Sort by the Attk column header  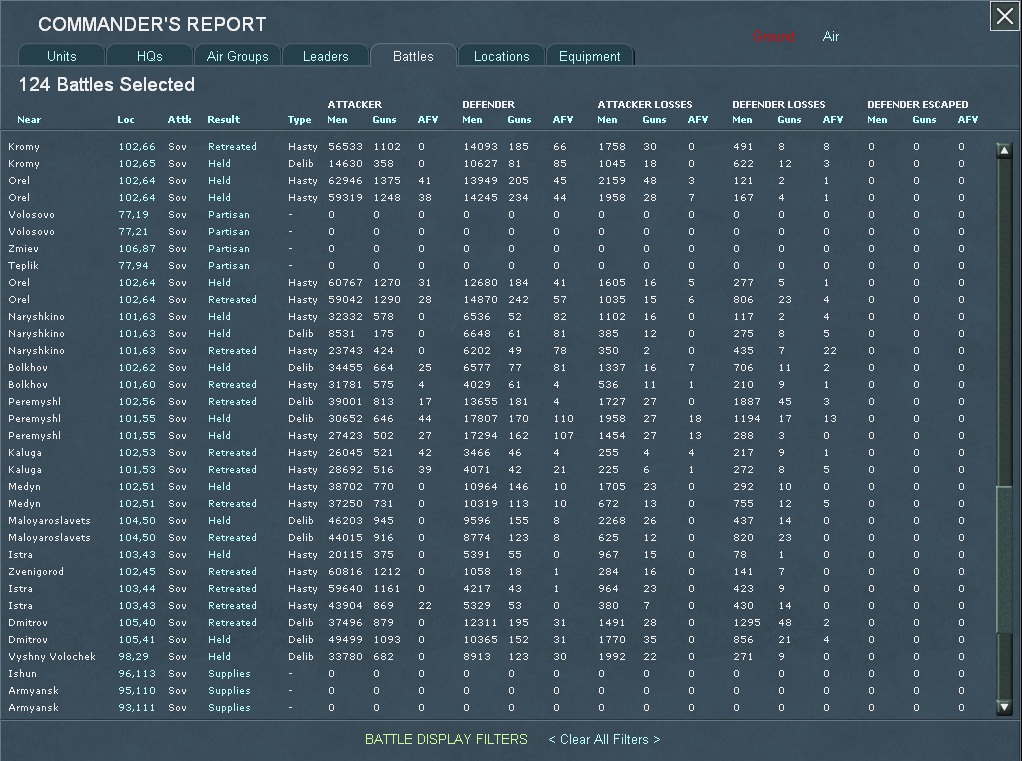click(179, 119)
